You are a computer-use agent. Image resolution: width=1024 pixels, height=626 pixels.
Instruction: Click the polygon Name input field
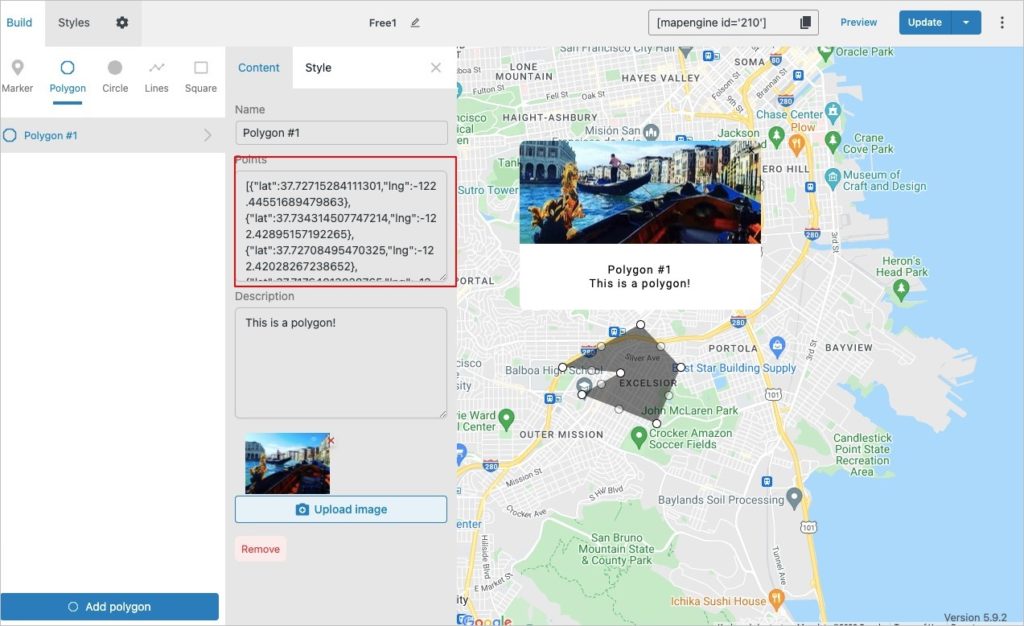[341, 133]
